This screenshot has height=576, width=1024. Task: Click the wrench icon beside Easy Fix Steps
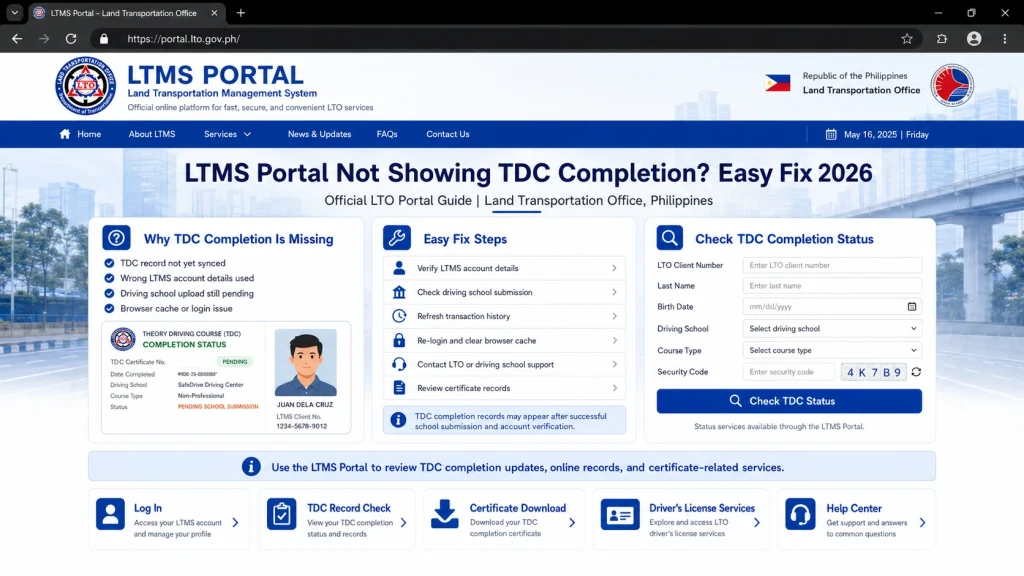pos(397,238)
